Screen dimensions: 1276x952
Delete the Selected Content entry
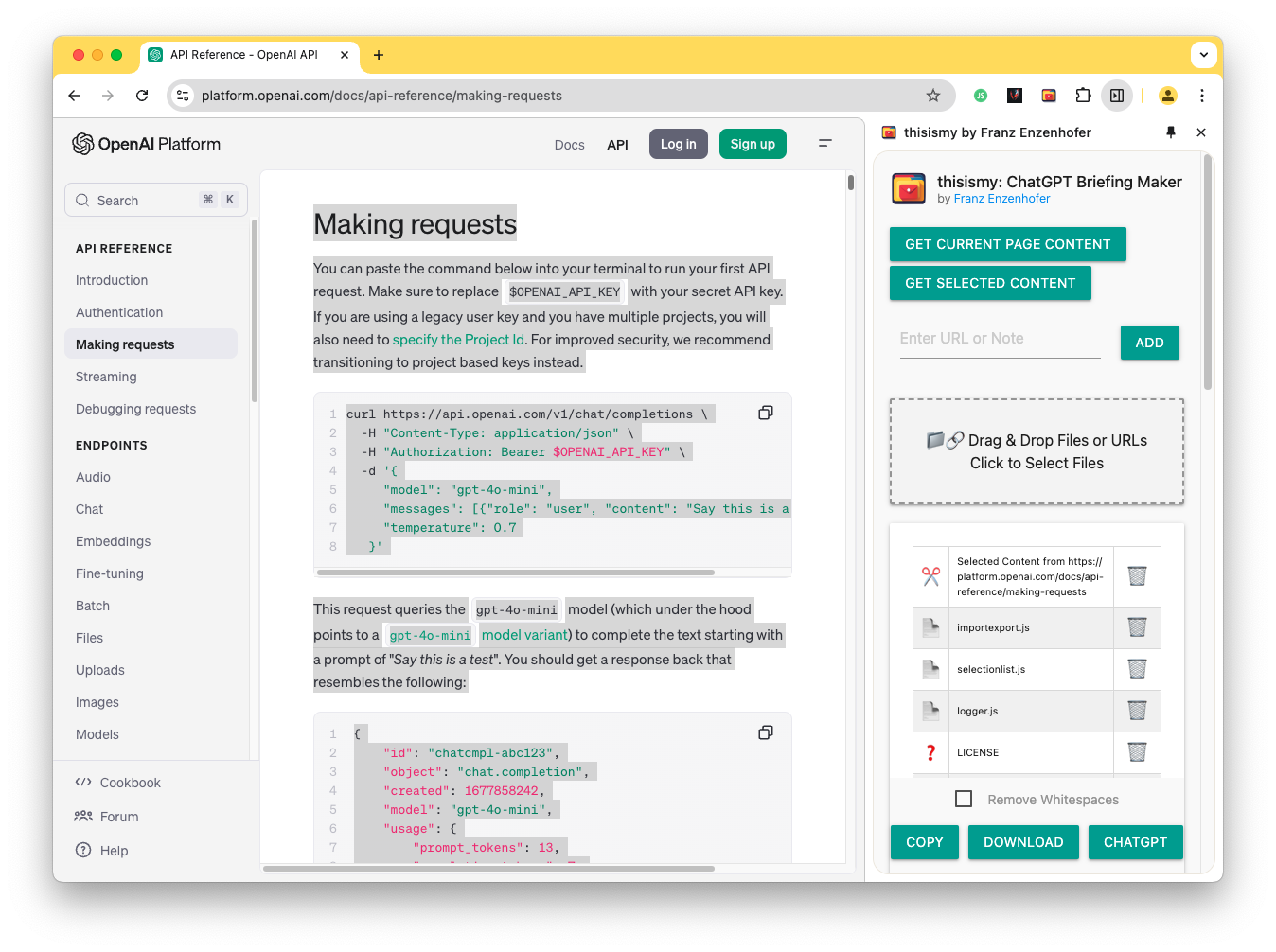[x=1138, y=576]
